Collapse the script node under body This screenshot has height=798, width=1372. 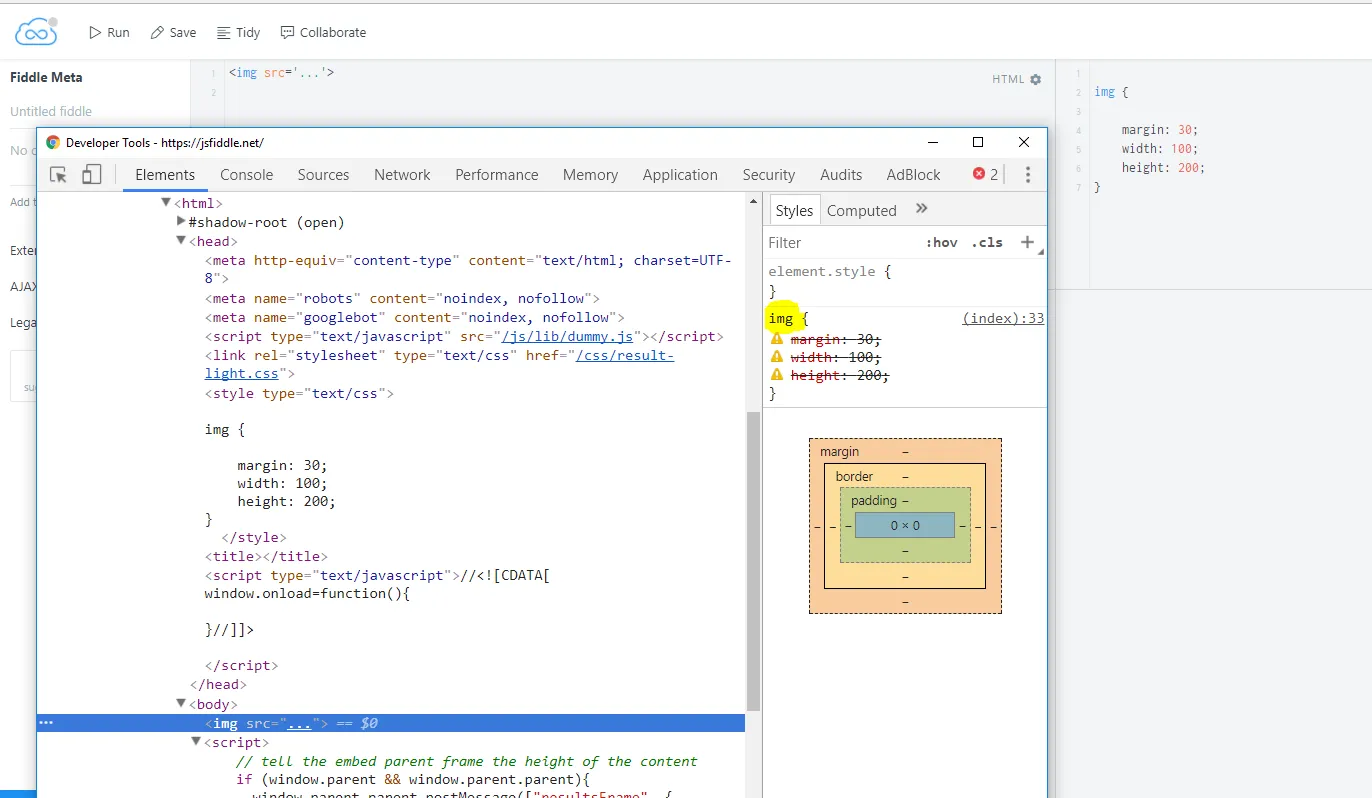(196, 742)
